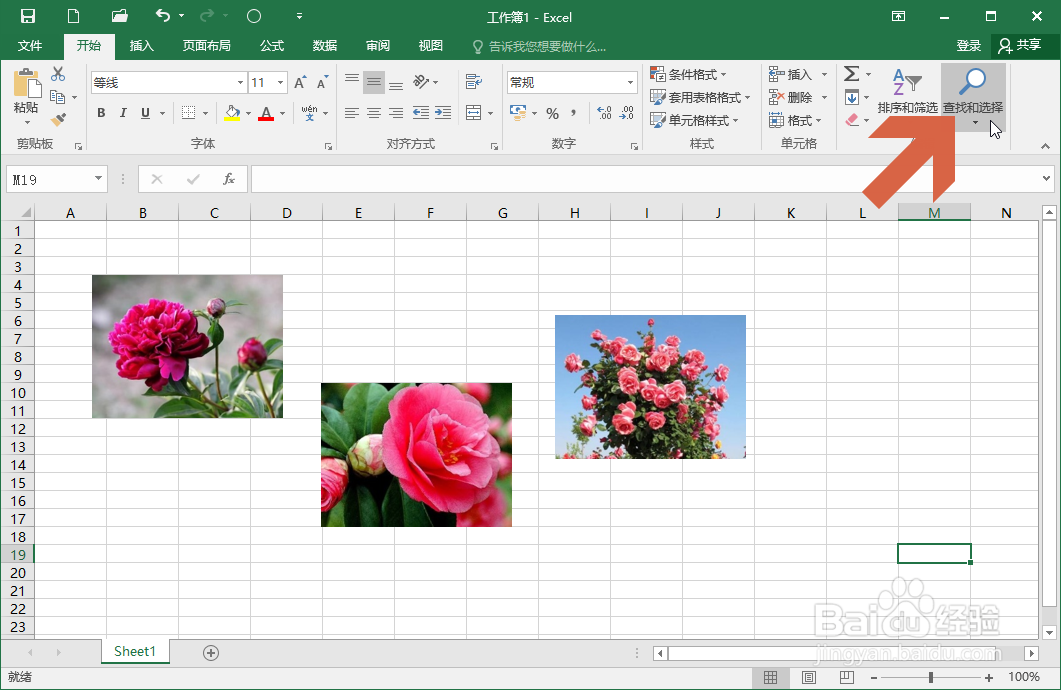Click the AutoSum sigma icon
1061x690 pixels.
pyautogui.click(x=852, y=74)
